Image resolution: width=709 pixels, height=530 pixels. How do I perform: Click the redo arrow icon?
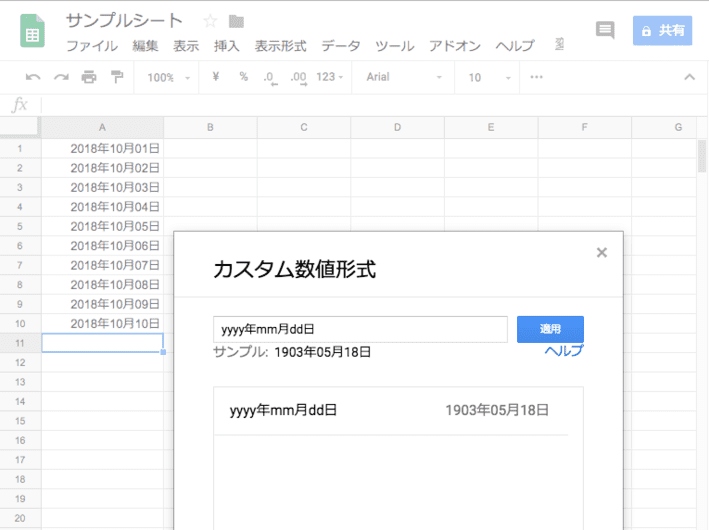(61, 77)
